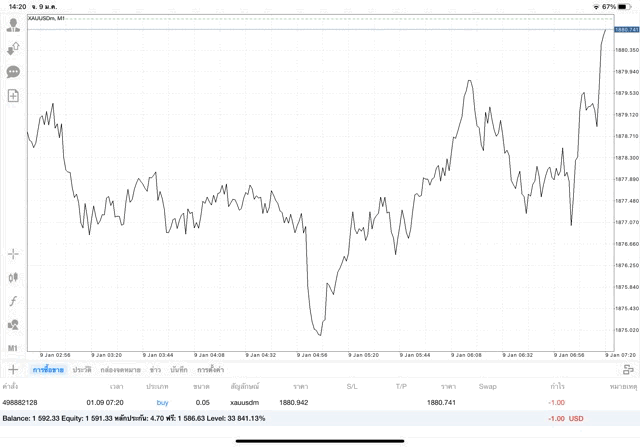
Task: Open the candlestick chart type icon
Action: coord(13,277)
